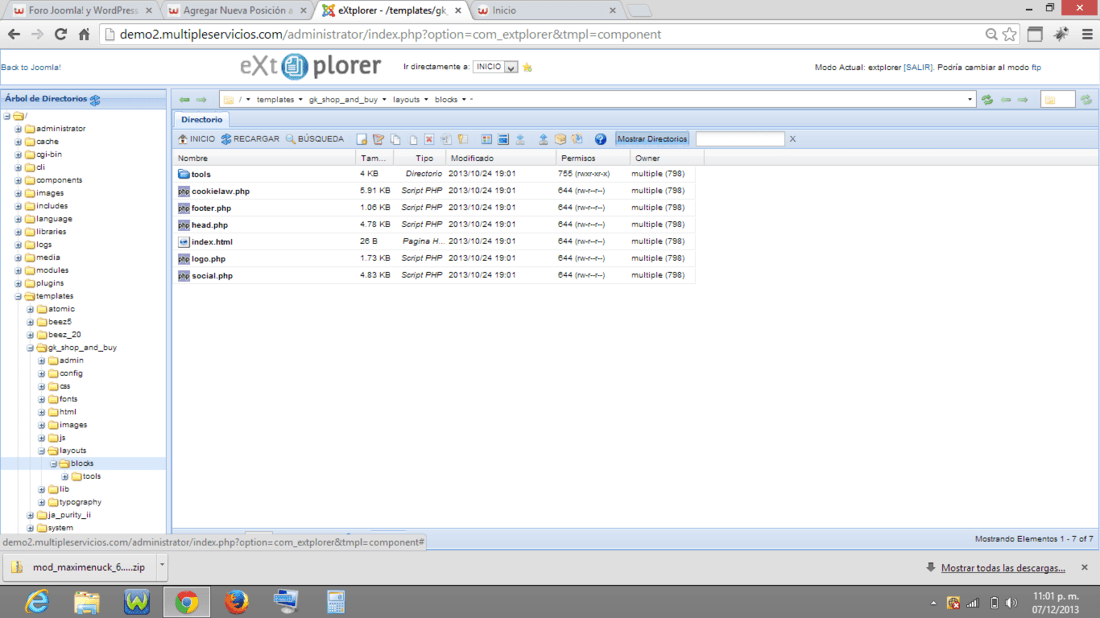Click the RECARGAR reload toolbar button

[250, 139]
